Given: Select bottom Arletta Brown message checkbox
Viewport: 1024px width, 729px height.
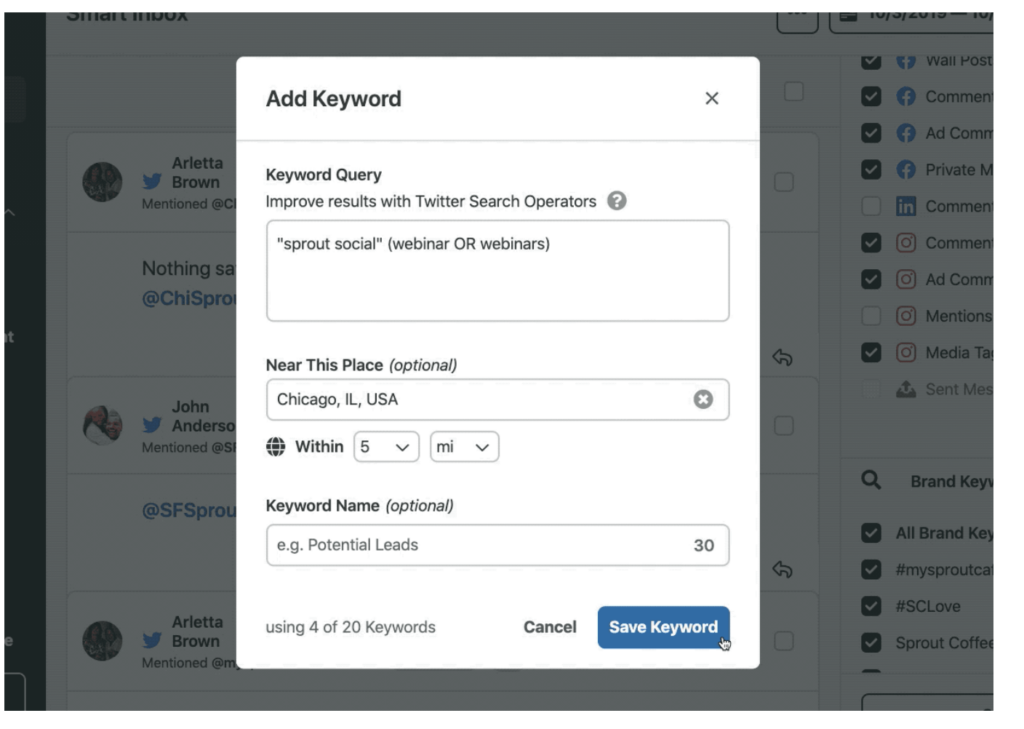Looking at the screenshot, I should point(784,641).
